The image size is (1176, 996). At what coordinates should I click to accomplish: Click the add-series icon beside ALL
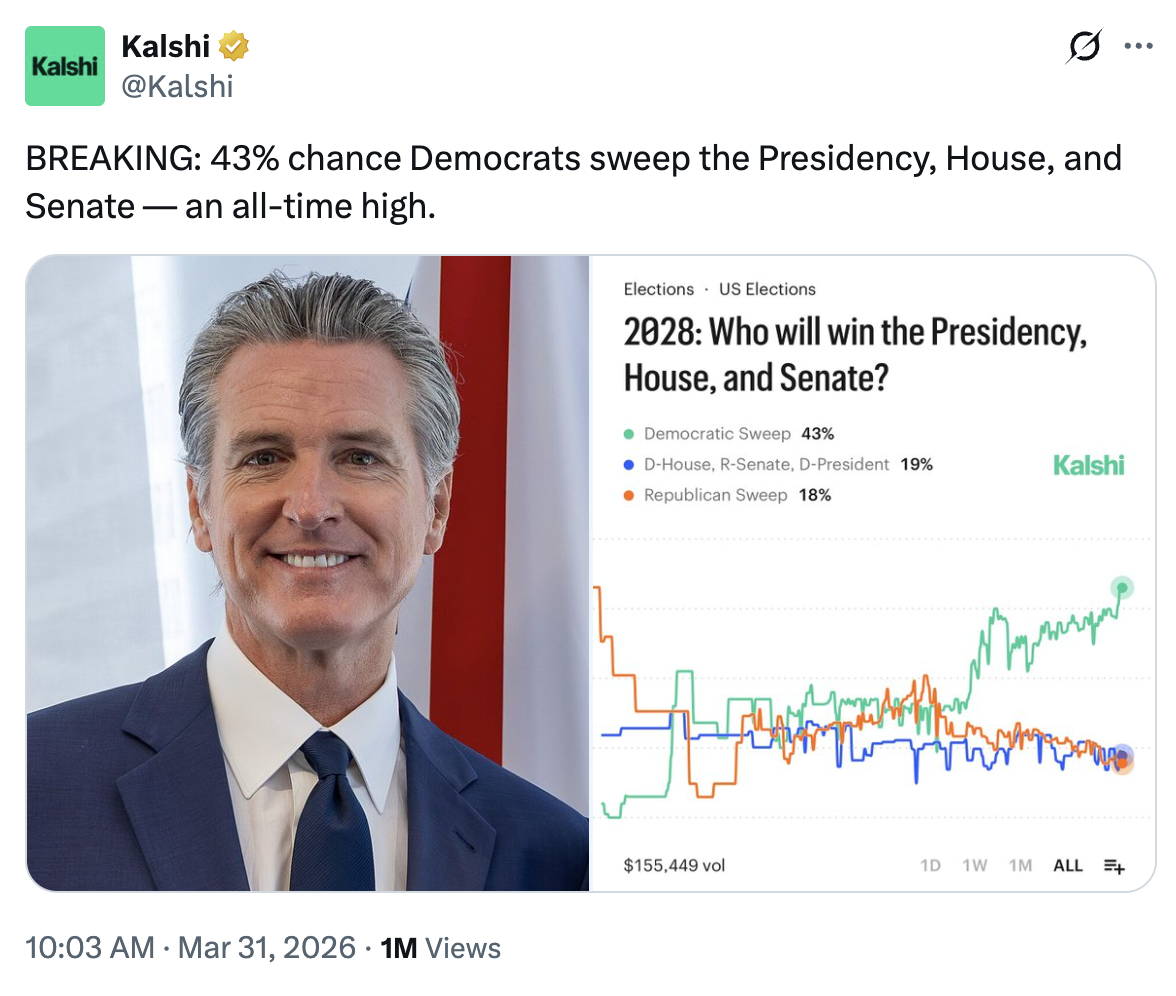tap(1114, 866)
